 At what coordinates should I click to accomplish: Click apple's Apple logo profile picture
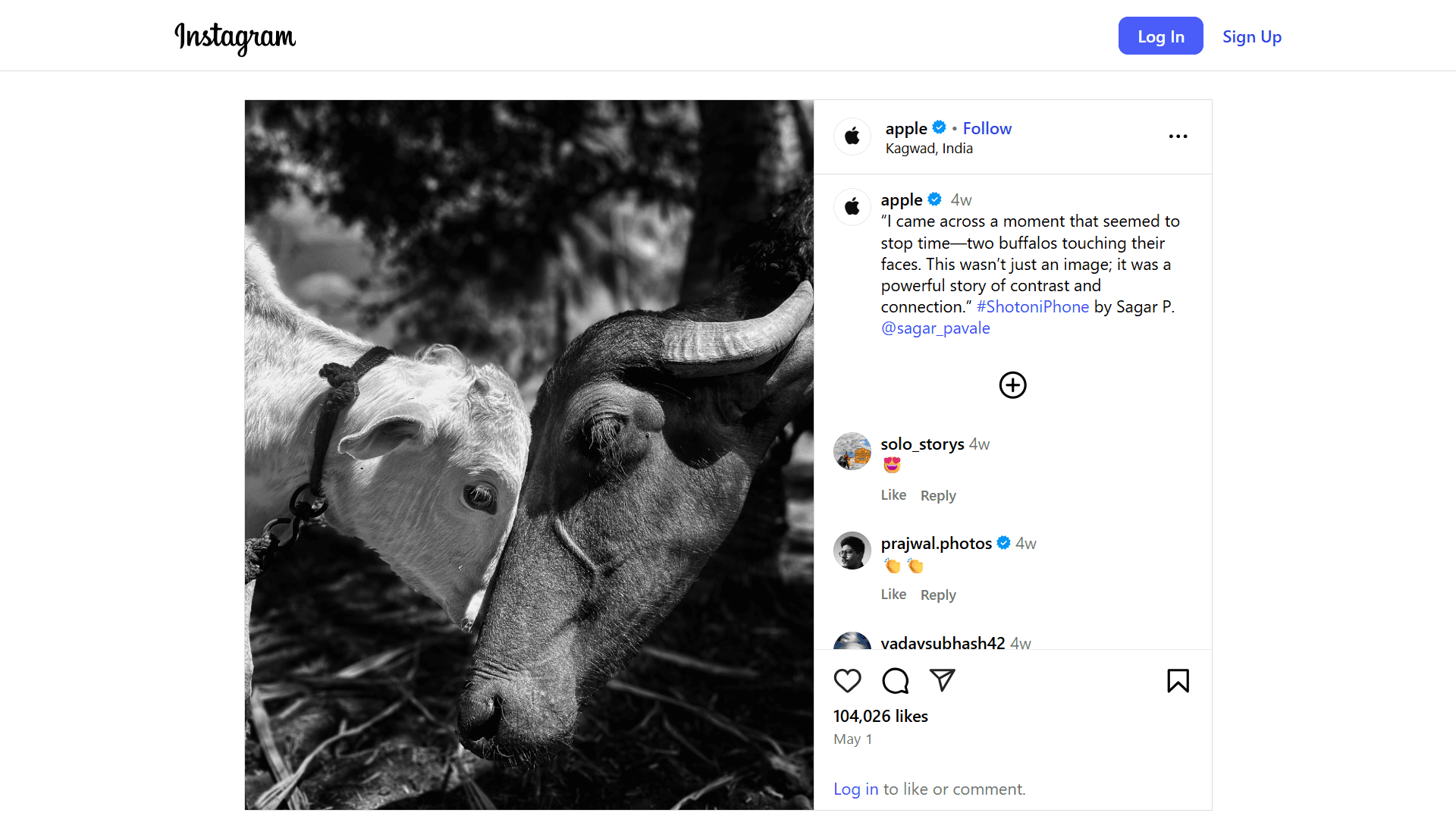pyautogui.click(x=852, y=136)
